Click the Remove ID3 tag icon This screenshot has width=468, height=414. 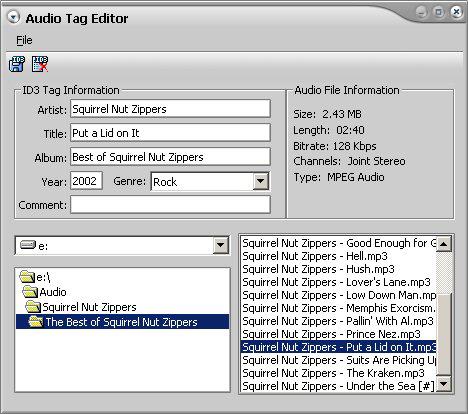[x=40, y=64]
